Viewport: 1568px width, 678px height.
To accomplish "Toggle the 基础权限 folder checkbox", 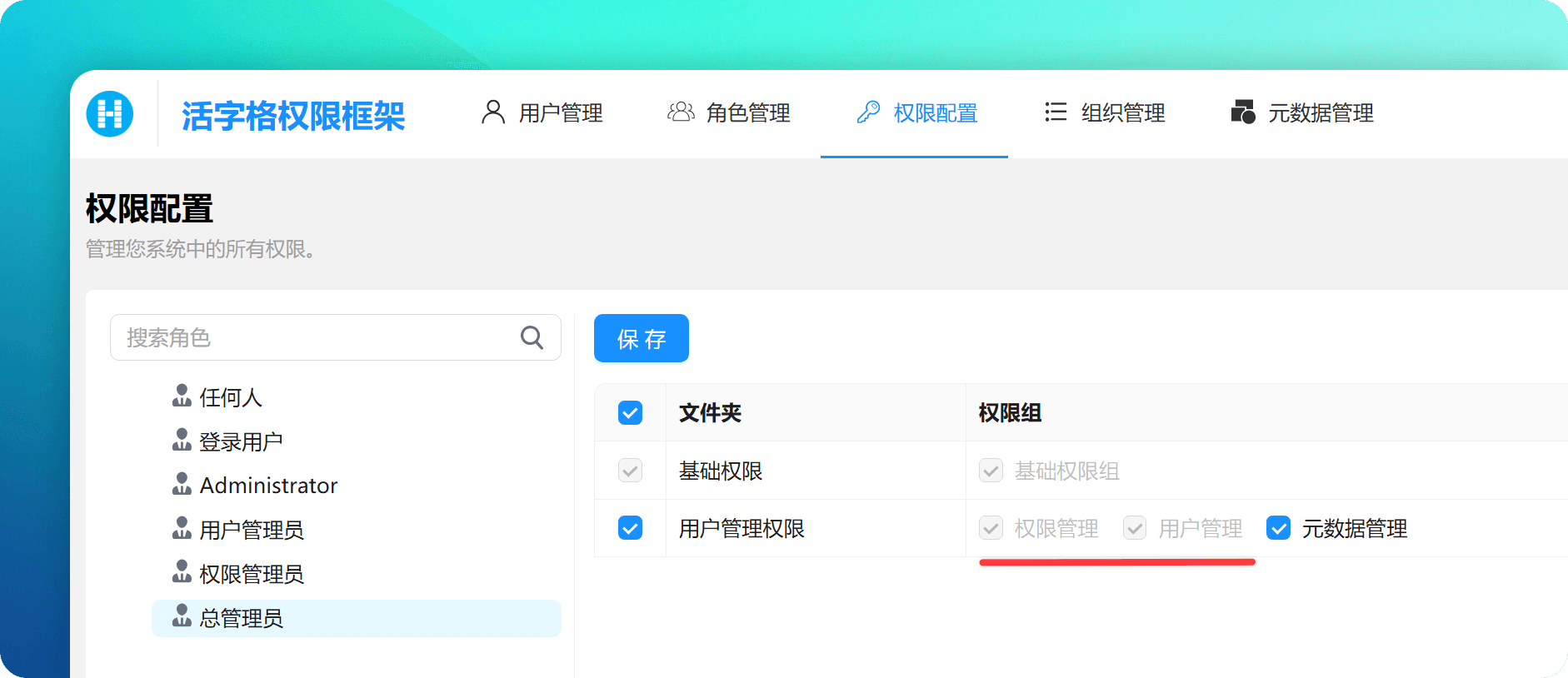I will pos(631,471).
